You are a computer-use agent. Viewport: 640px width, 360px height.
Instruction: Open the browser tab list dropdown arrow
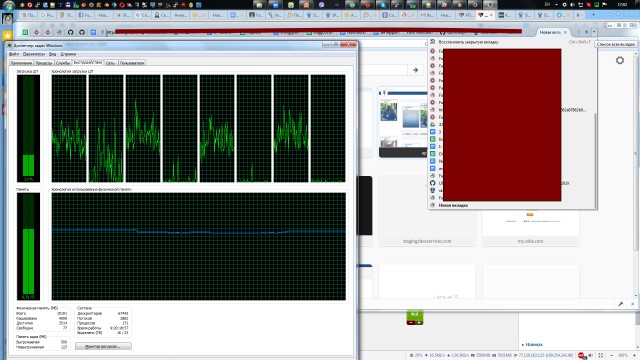tap(594, 32)
